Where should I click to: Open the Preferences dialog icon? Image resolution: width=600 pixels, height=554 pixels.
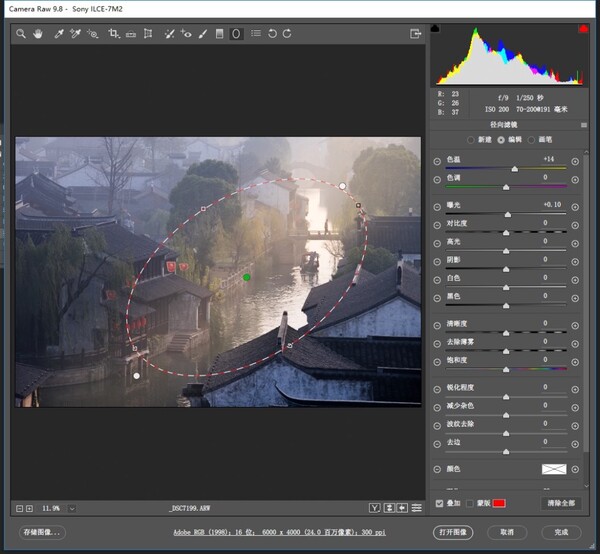coord(256,34)
